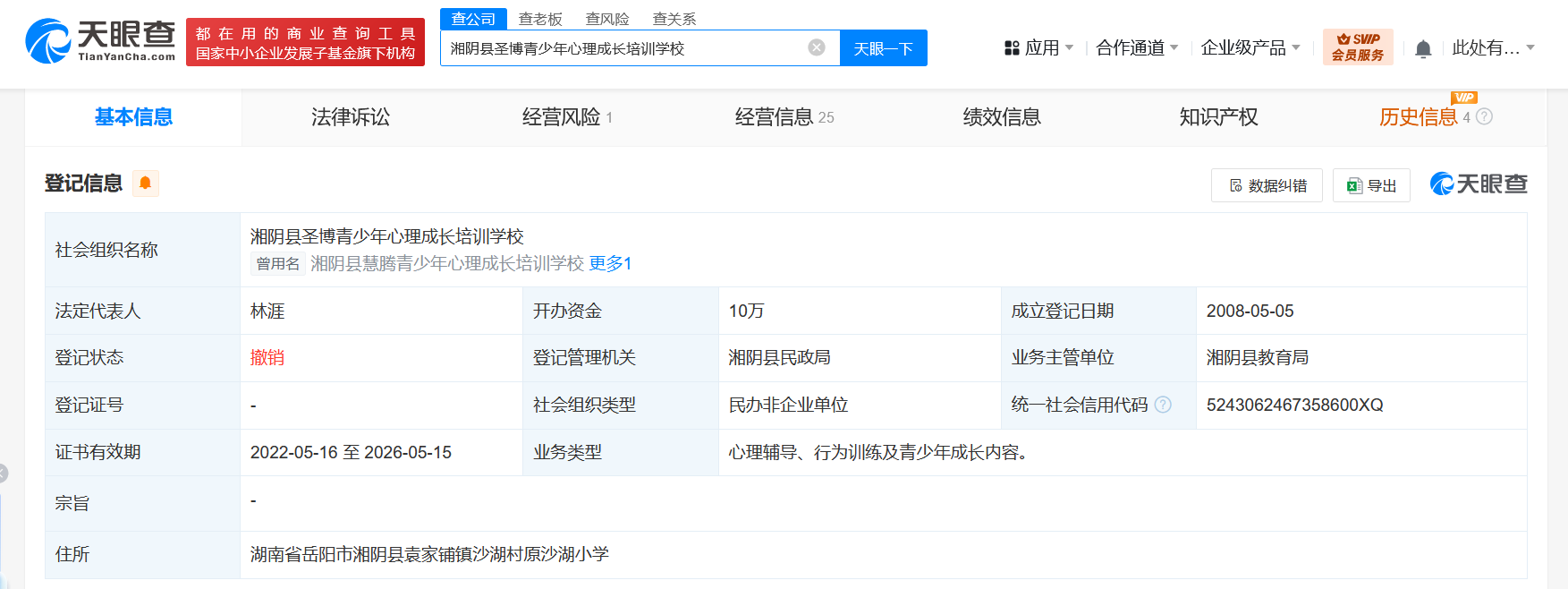Image resolution: width=1568 pixels, height=589 pixels.
Task: Click the date 2008-05-05
Action: coord(1250,311)
